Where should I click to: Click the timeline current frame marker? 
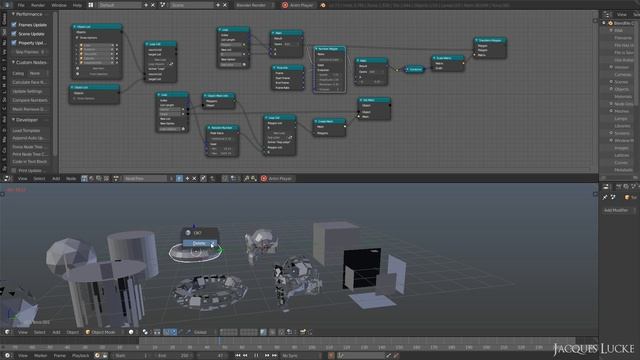pos(219,341)
